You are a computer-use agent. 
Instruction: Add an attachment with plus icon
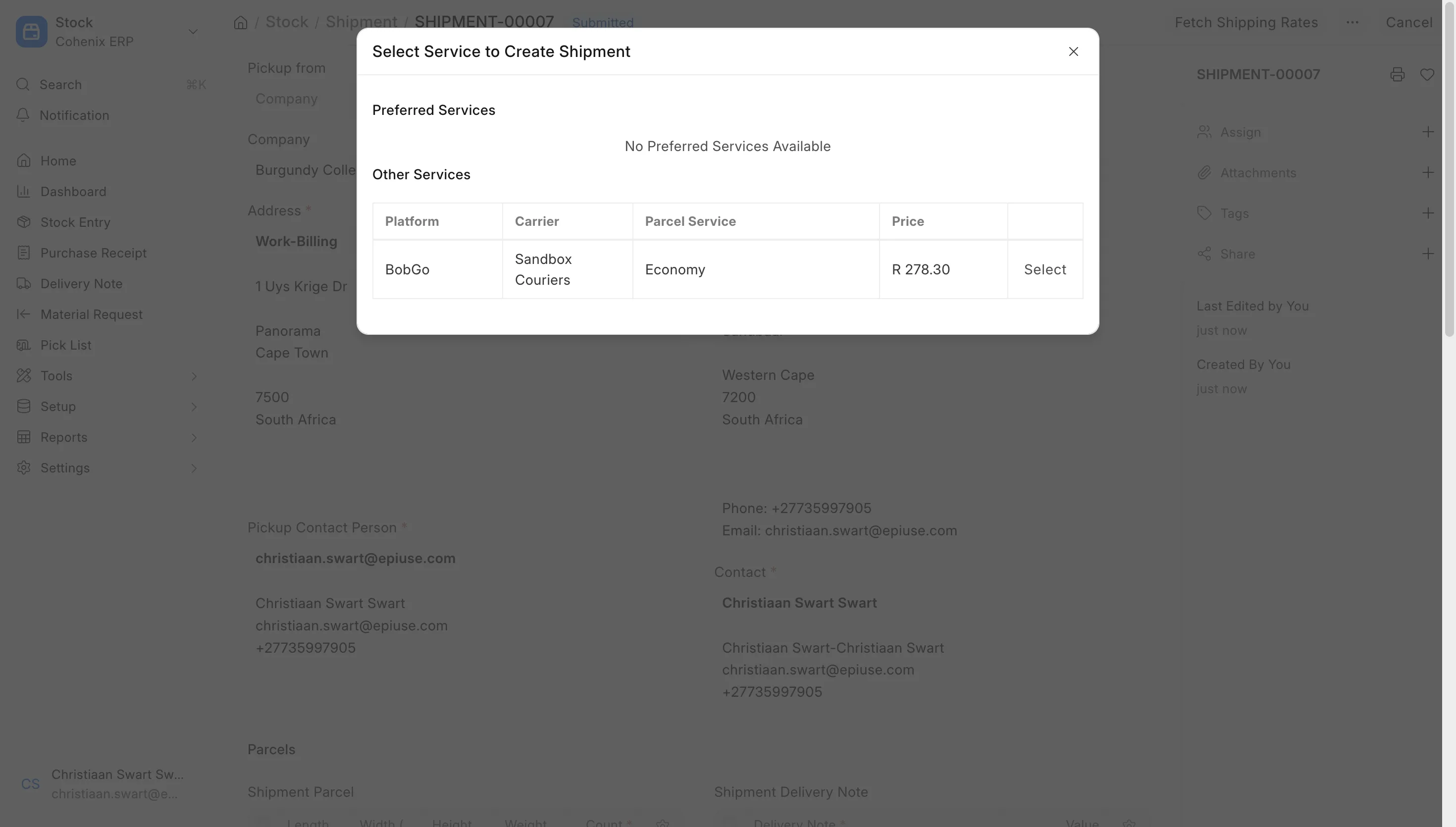[1428, 173]
